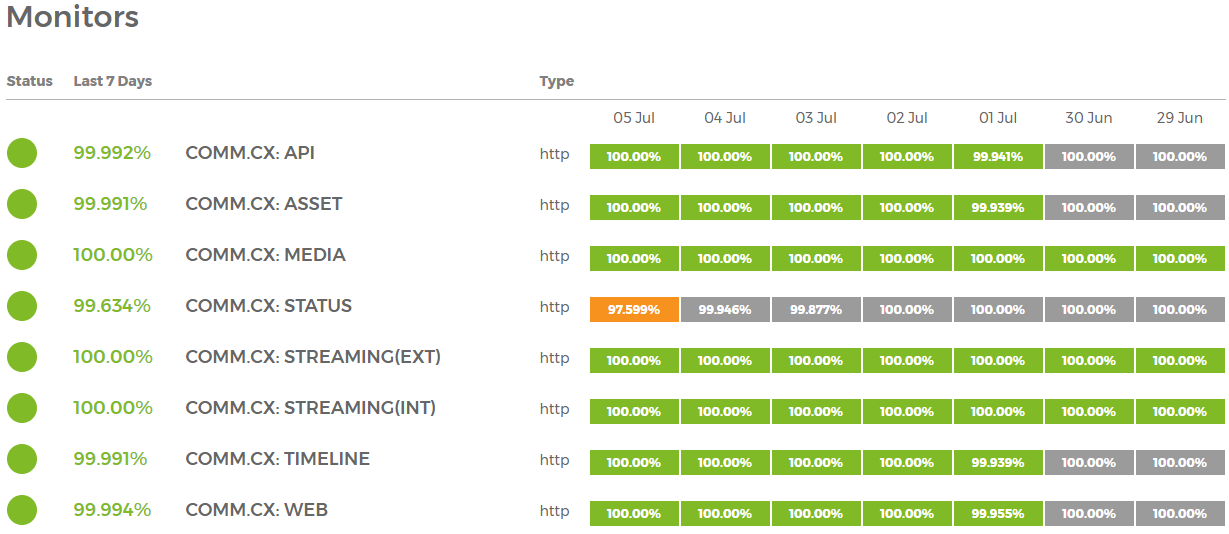Click the 03 Jul column header
The height and width of the screenshot is (534, 1229).
pyautogui.click(x=816, y=118)
